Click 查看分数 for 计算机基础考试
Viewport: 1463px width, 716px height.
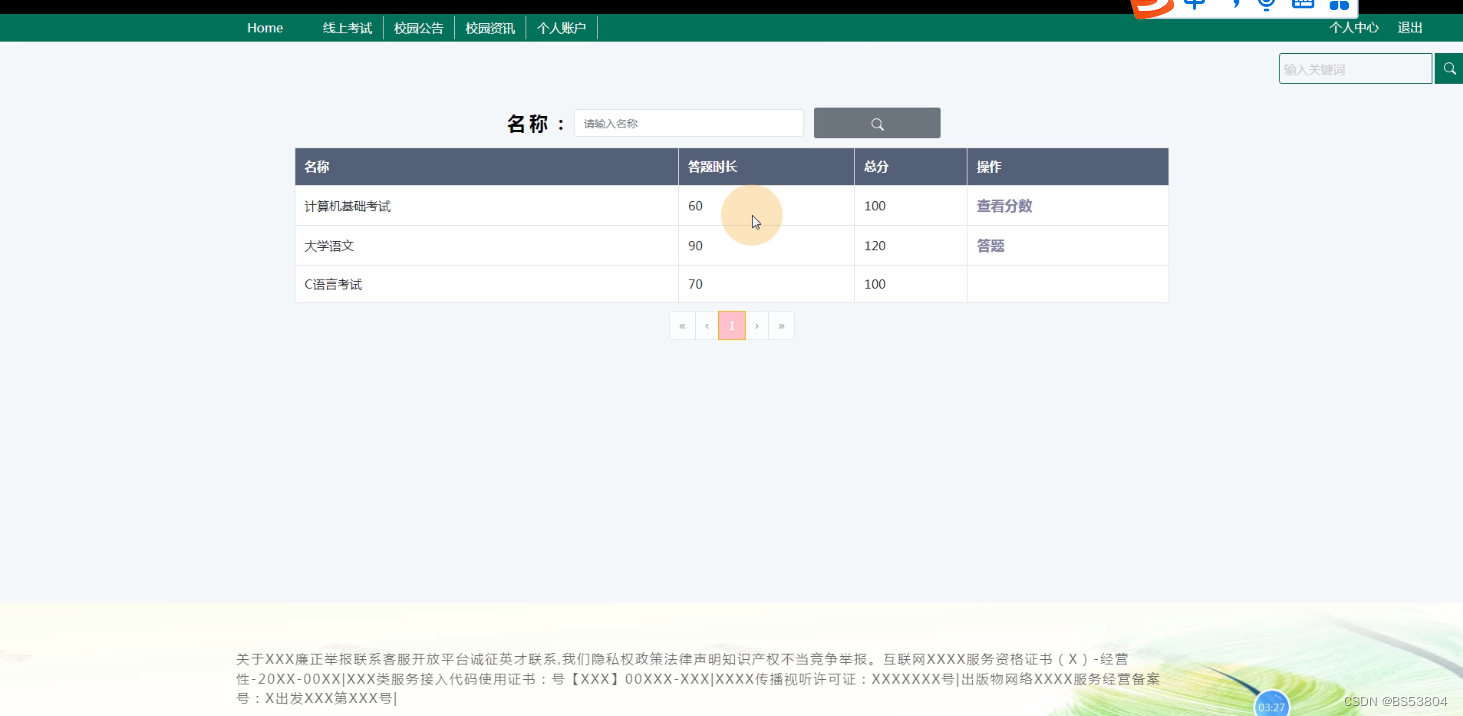[1004, 206]
